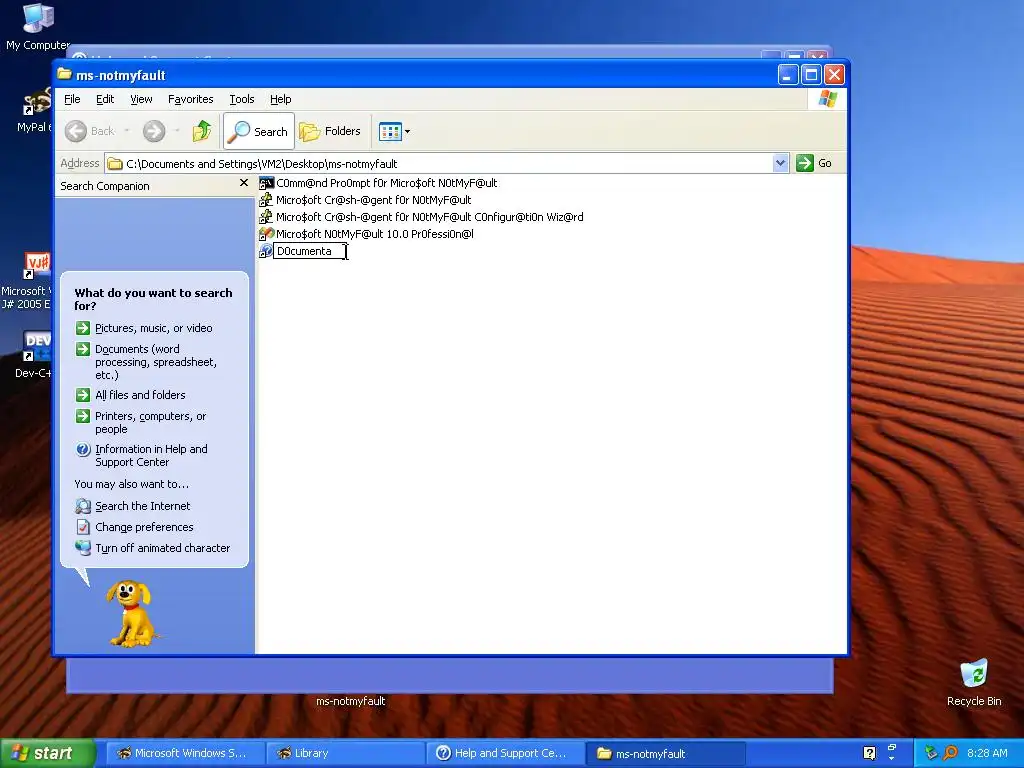1024x768 pixels.
Task: Close the Search Companion pane
Action: 244,183
